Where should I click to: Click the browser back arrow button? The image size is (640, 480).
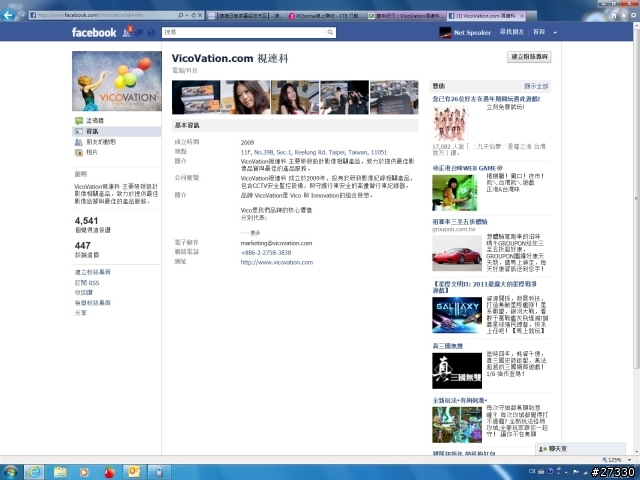(7, 15)
